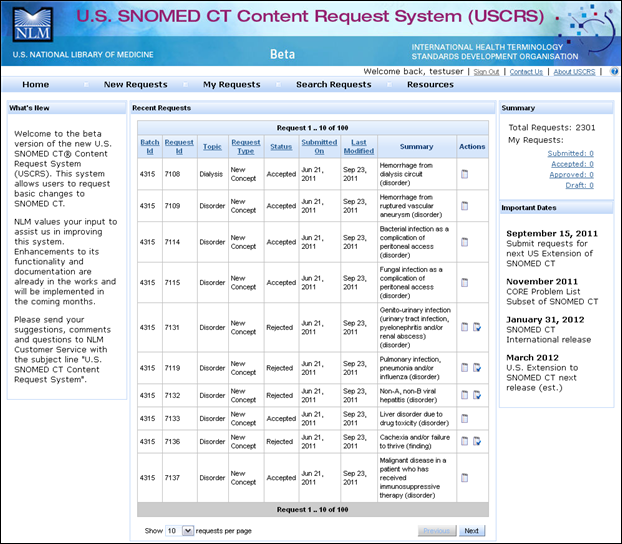View request 7109 details icon

tap(465, 206)
